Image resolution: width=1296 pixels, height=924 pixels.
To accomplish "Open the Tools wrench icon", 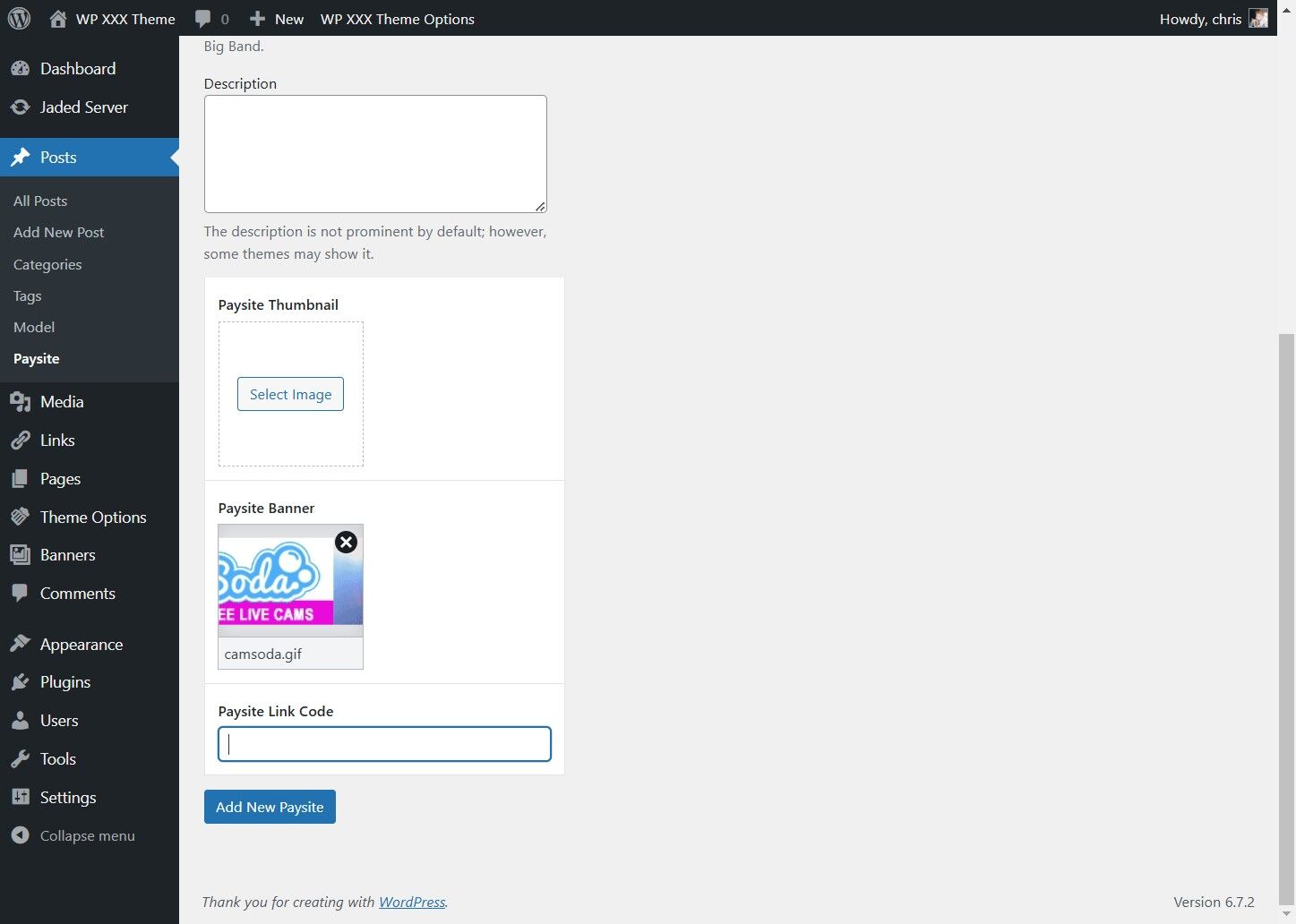I will pos(21,758).
